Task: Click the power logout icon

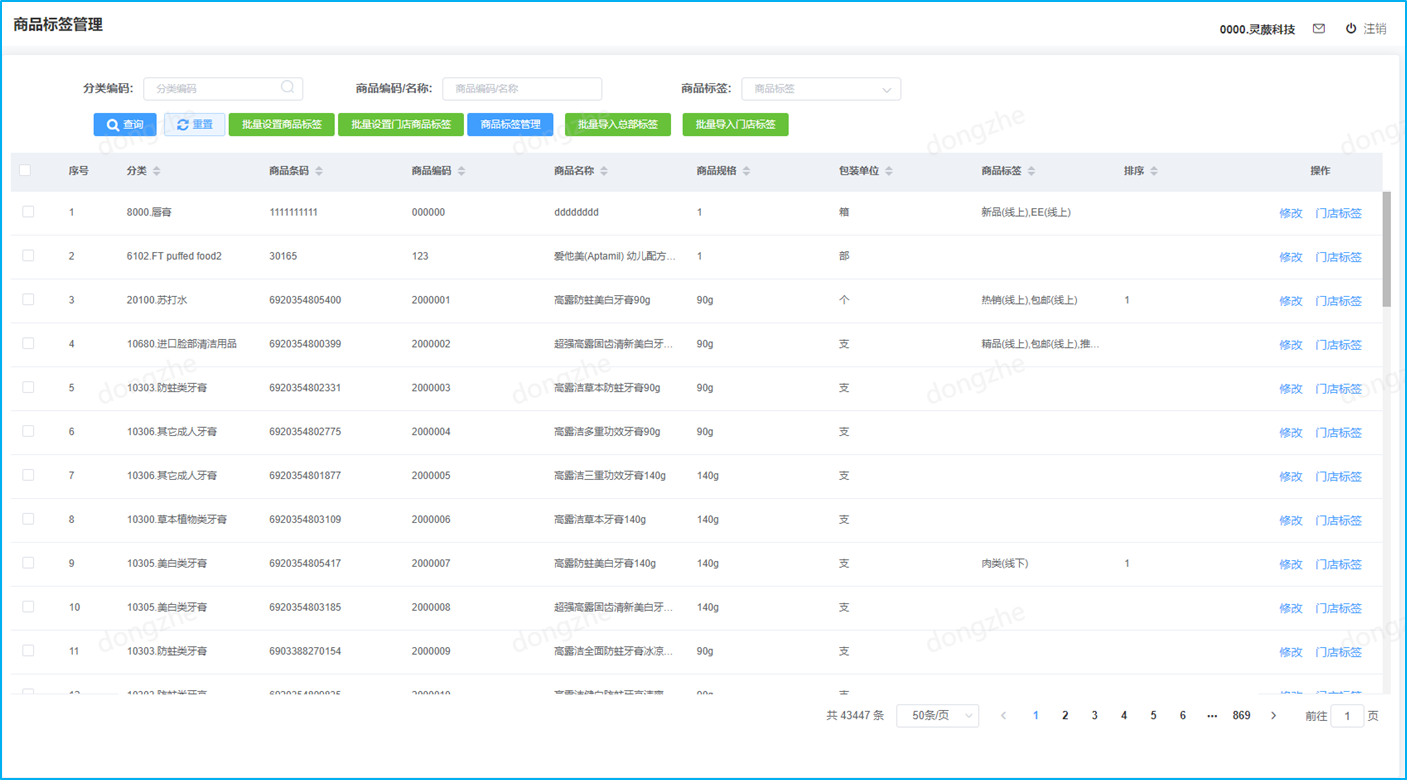Action: 1351,29
